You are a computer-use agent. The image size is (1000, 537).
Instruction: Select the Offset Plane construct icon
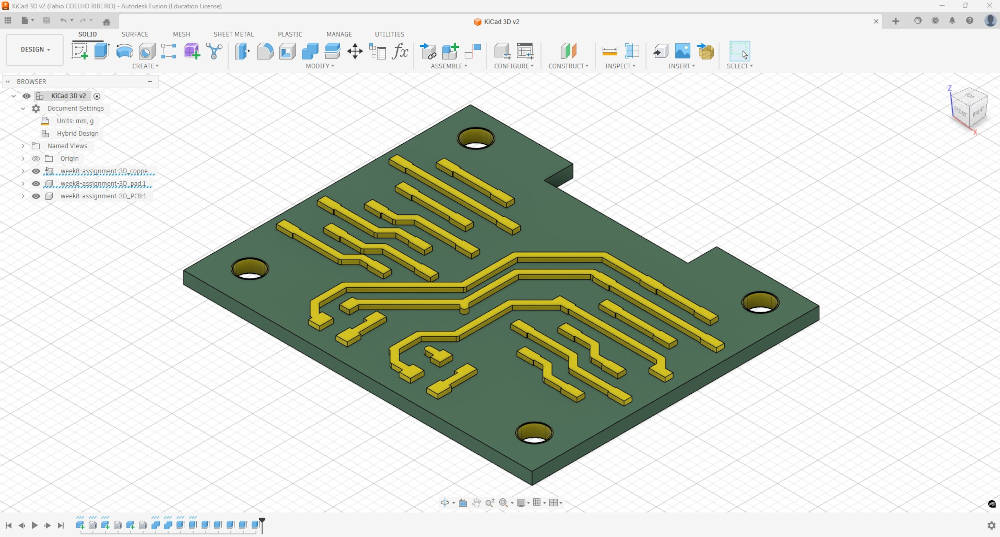tap(568, 51)
